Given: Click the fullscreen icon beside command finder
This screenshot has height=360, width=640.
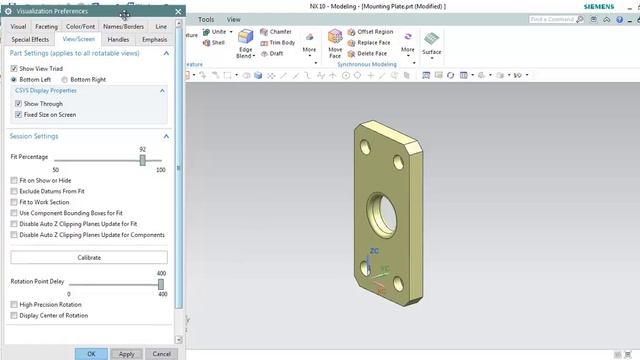Looking at the screenshot, I should [x=593, y=19].
